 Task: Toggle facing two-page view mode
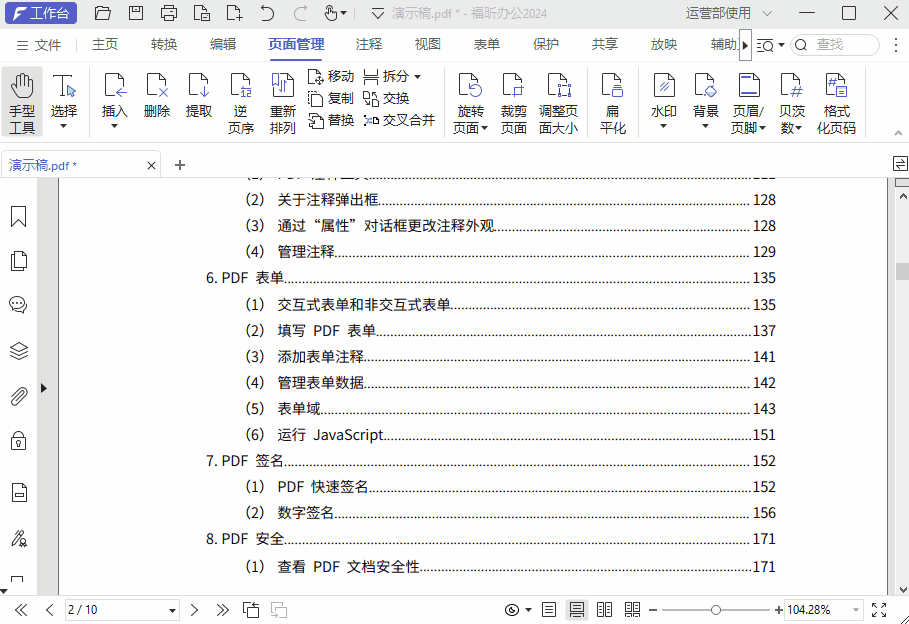[604, 610]
